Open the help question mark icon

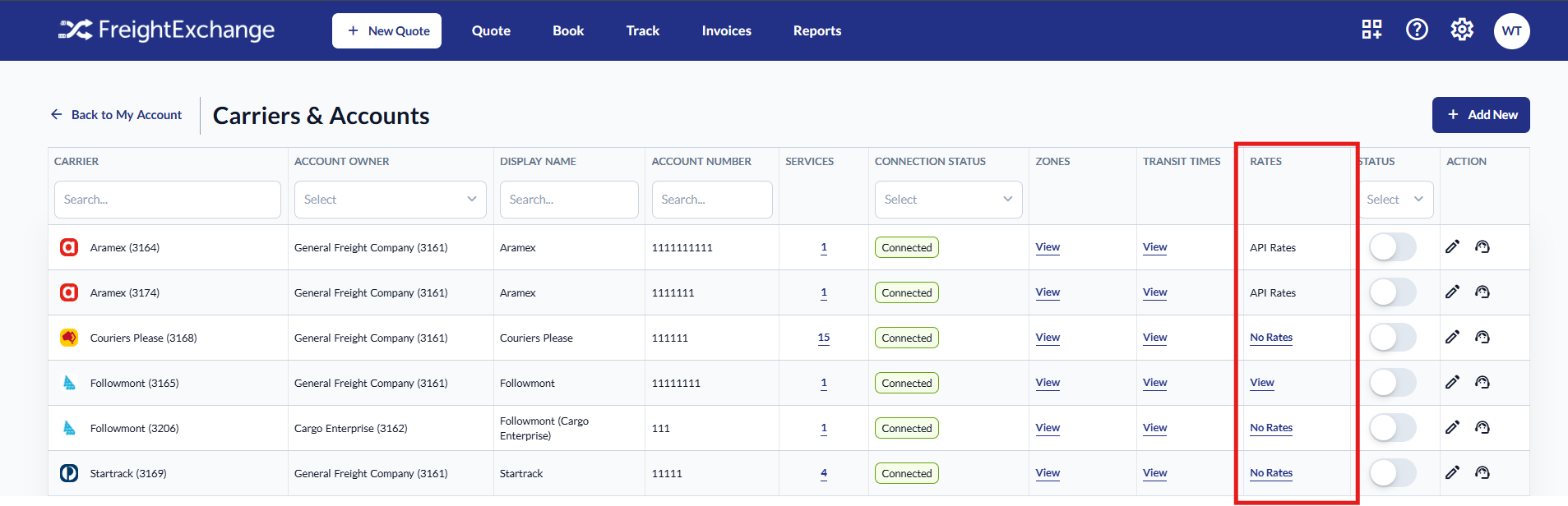tap(1417, 30)
